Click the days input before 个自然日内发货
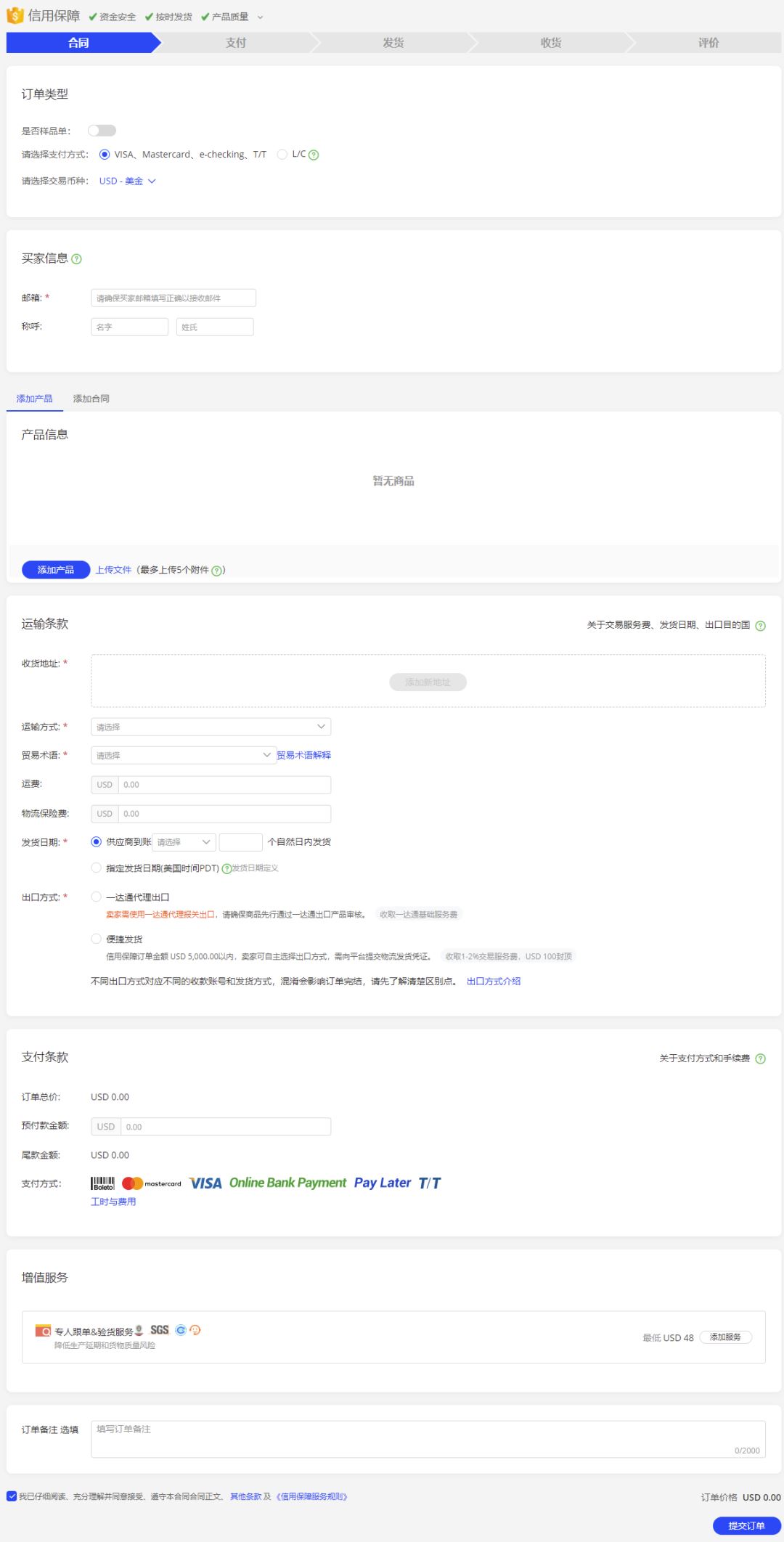The width and height of the screenshot is (784, 1542). pos(240,842)
